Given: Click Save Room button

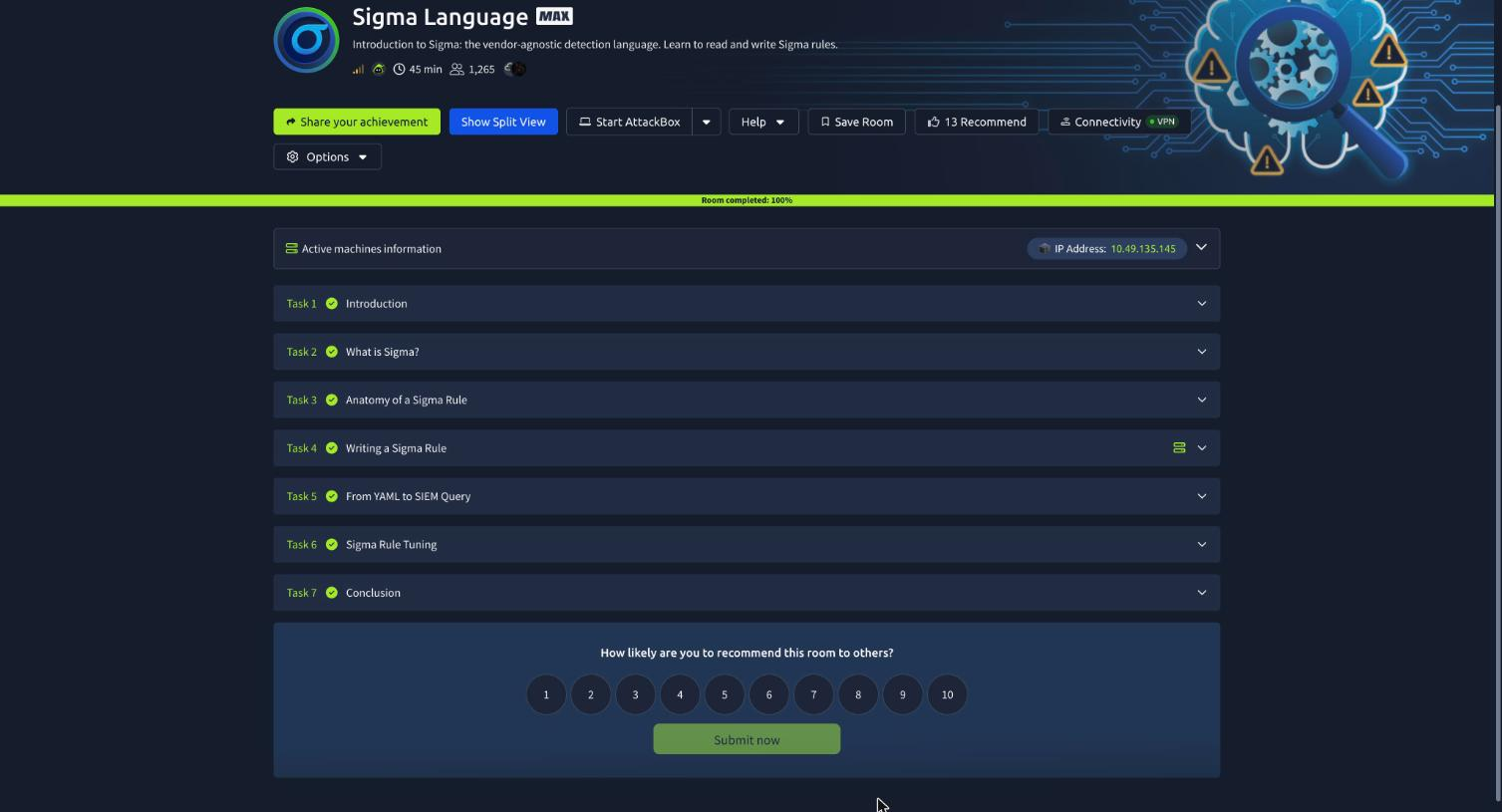Looking at the screenshot, I should [857, 122].
